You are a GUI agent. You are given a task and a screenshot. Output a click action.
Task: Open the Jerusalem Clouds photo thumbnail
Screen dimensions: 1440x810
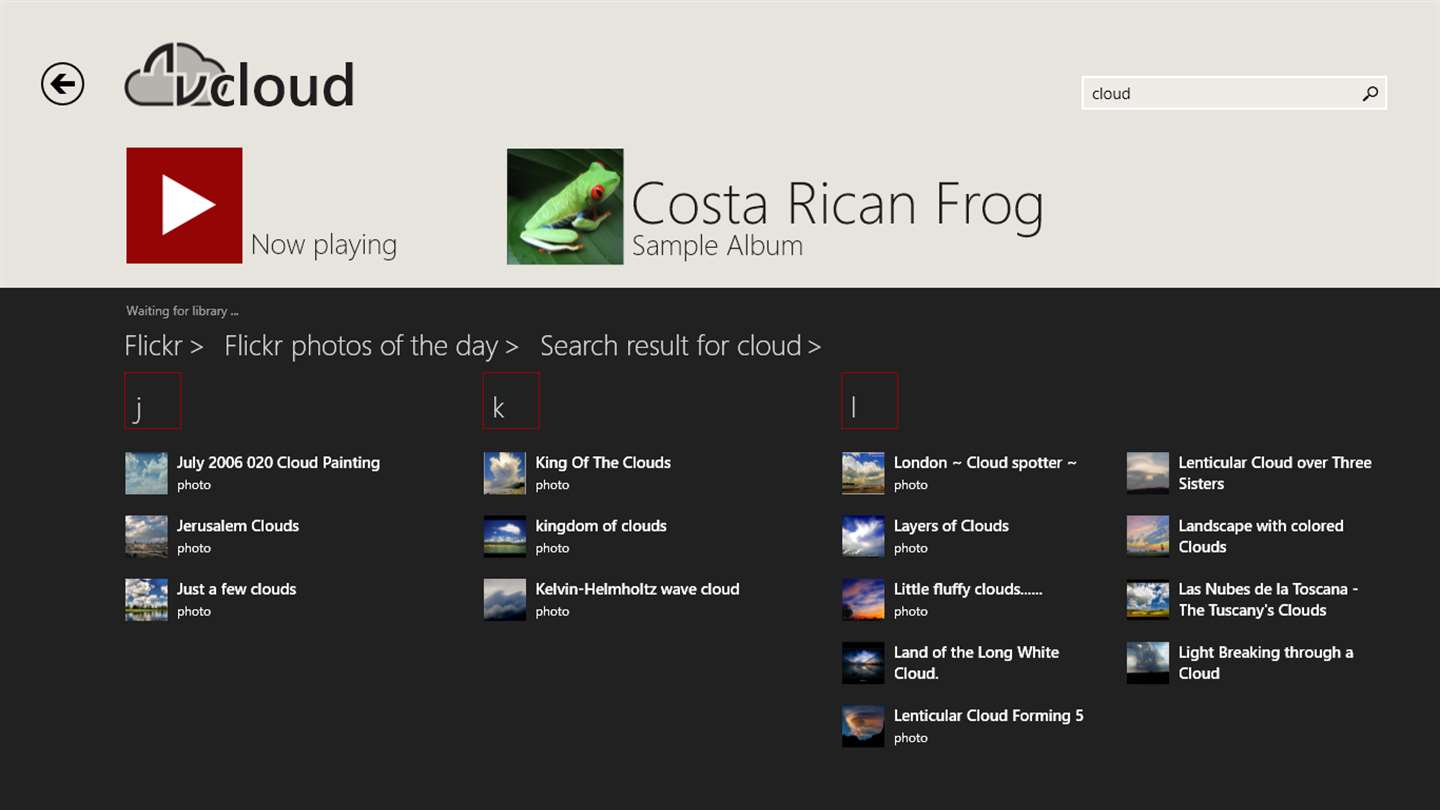click(x=146, y=536)
